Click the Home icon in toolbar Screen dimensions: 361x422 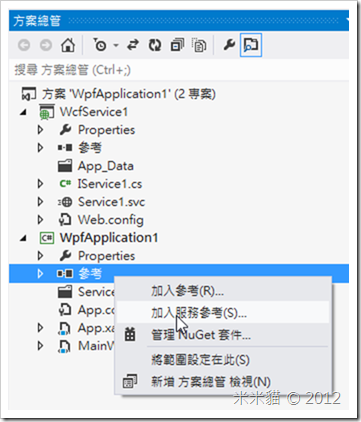tap(68, 45)
